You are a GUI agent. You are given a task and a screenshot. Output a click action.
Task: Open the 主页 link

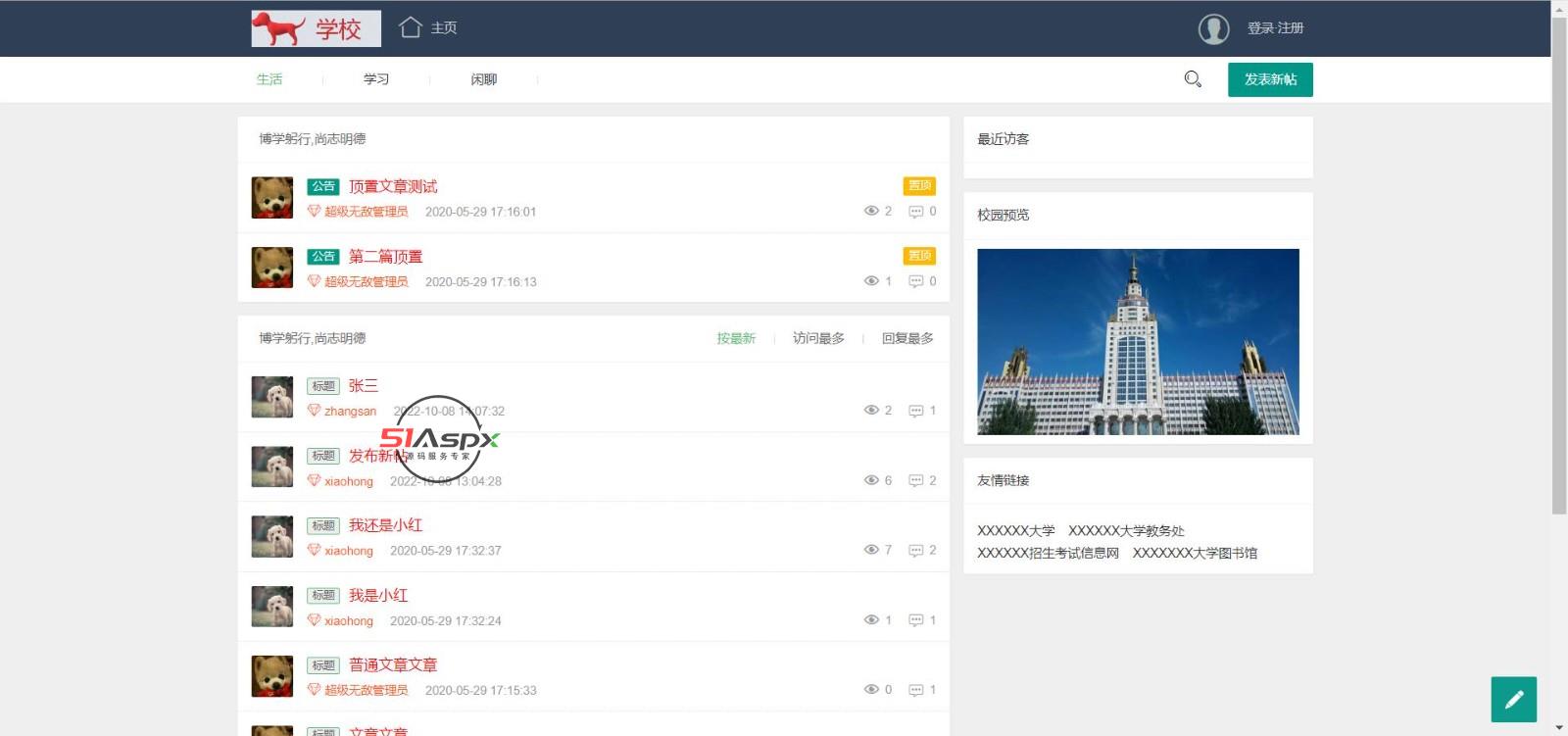(444, 27)
